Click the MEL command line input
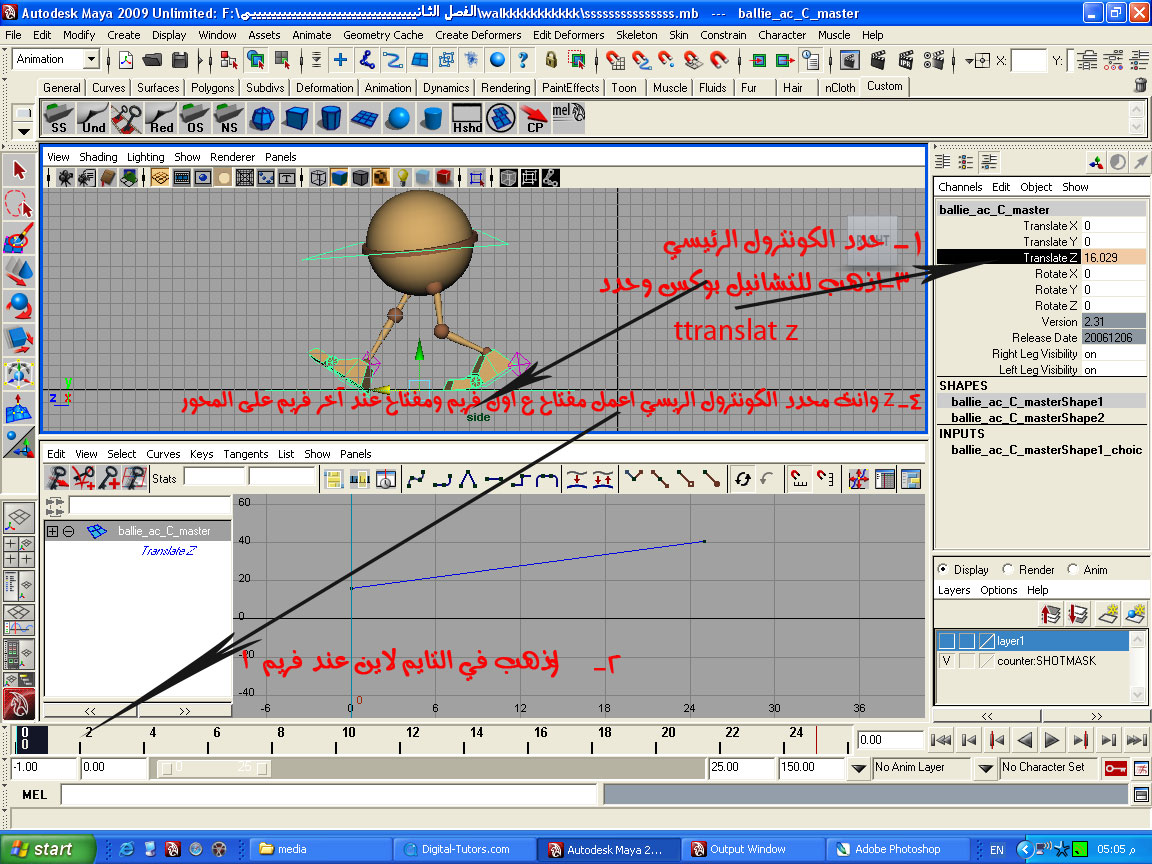This screenshot has width=1152, height=864. pos(328,794)
